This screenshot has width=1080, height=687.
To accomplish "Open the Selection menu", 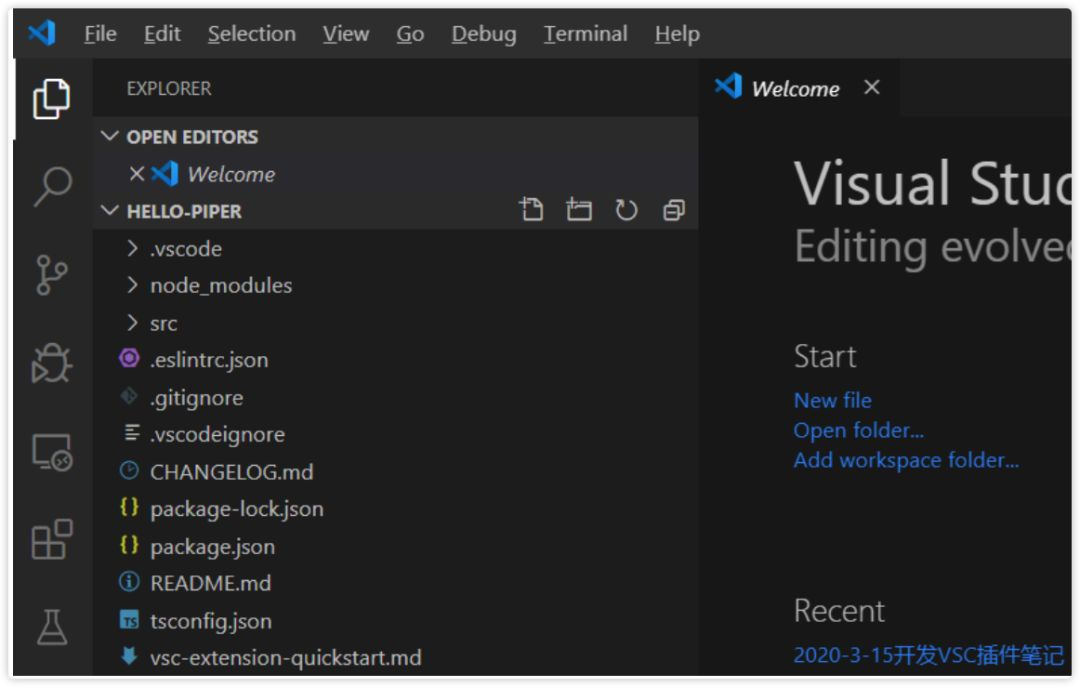I will 251,34.
